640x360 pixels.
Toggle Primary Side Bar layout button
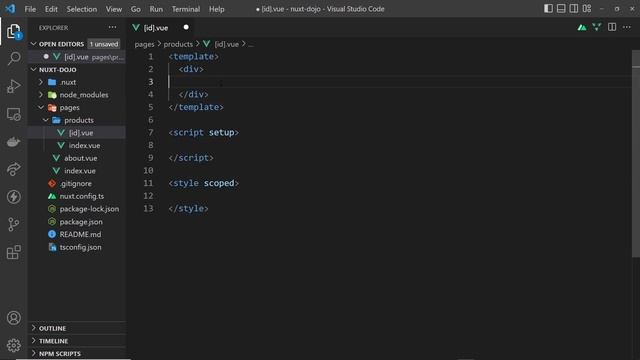548,9
